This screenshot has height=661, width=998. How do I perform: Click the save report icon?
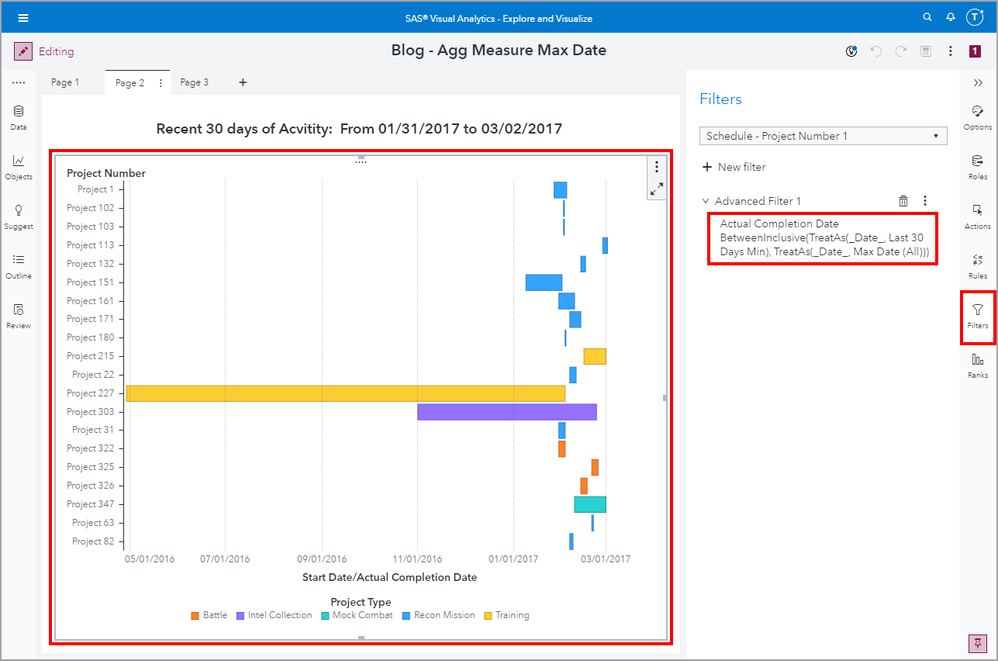coord(925,51)
